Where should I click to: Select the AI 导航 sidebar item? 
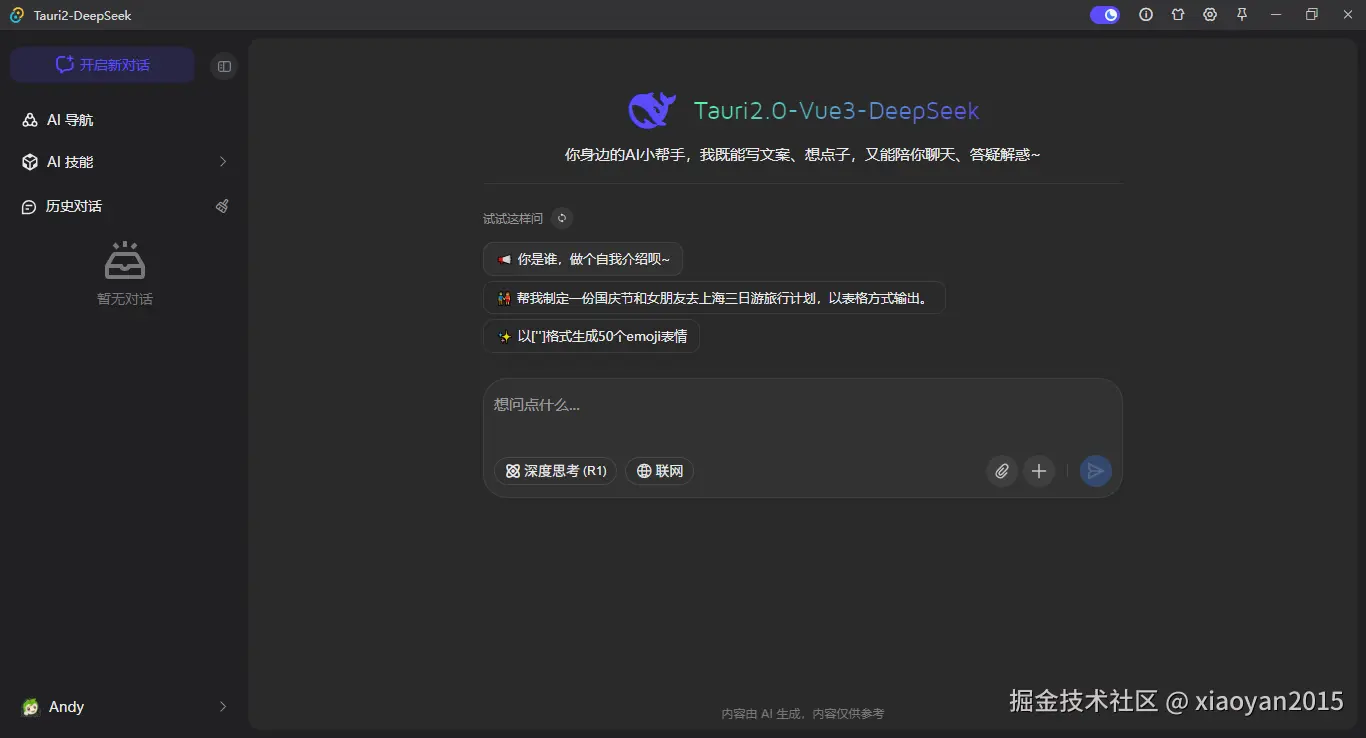124,119
